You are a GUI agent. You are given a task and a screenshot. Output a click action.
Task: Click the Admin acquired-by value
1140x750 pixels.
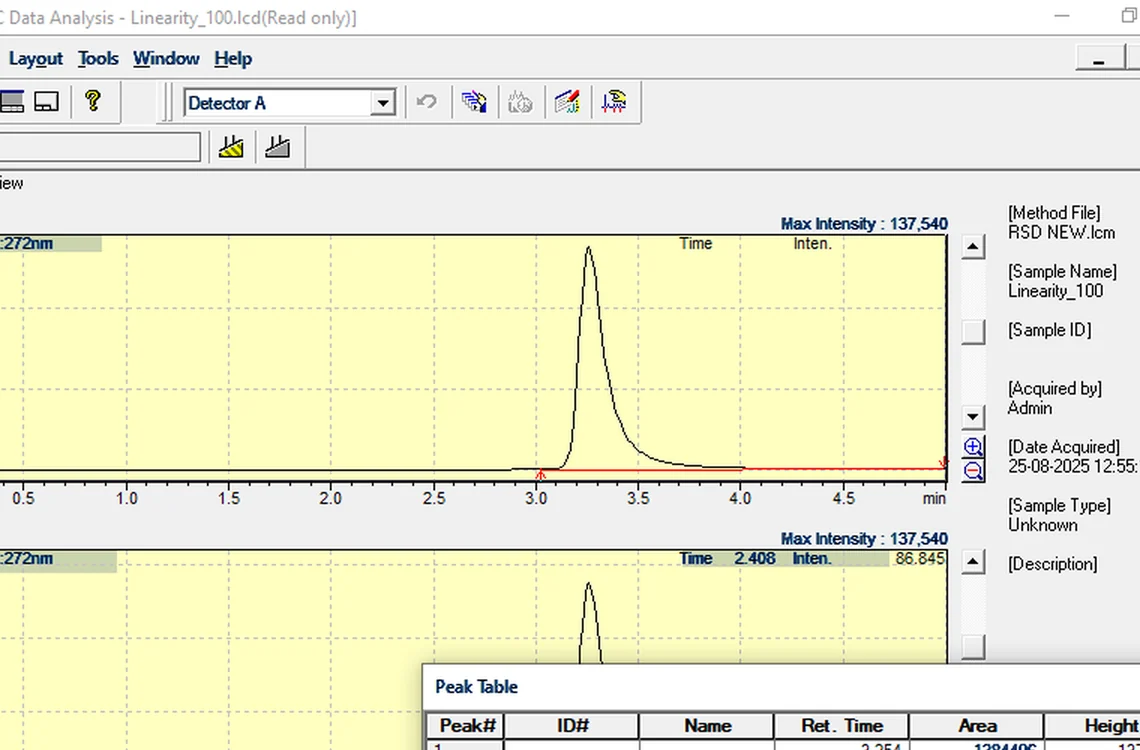[x=1029, y=408]
